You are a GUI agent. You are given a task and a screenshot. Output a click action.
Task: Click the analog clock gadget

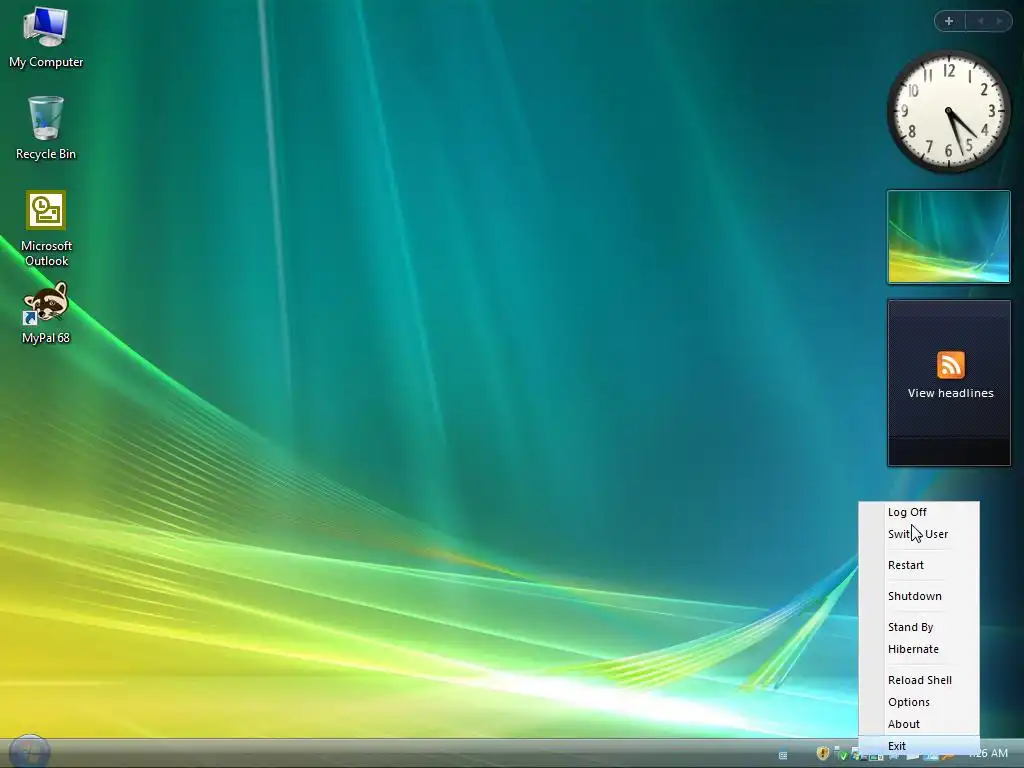(x=949, y=111)
